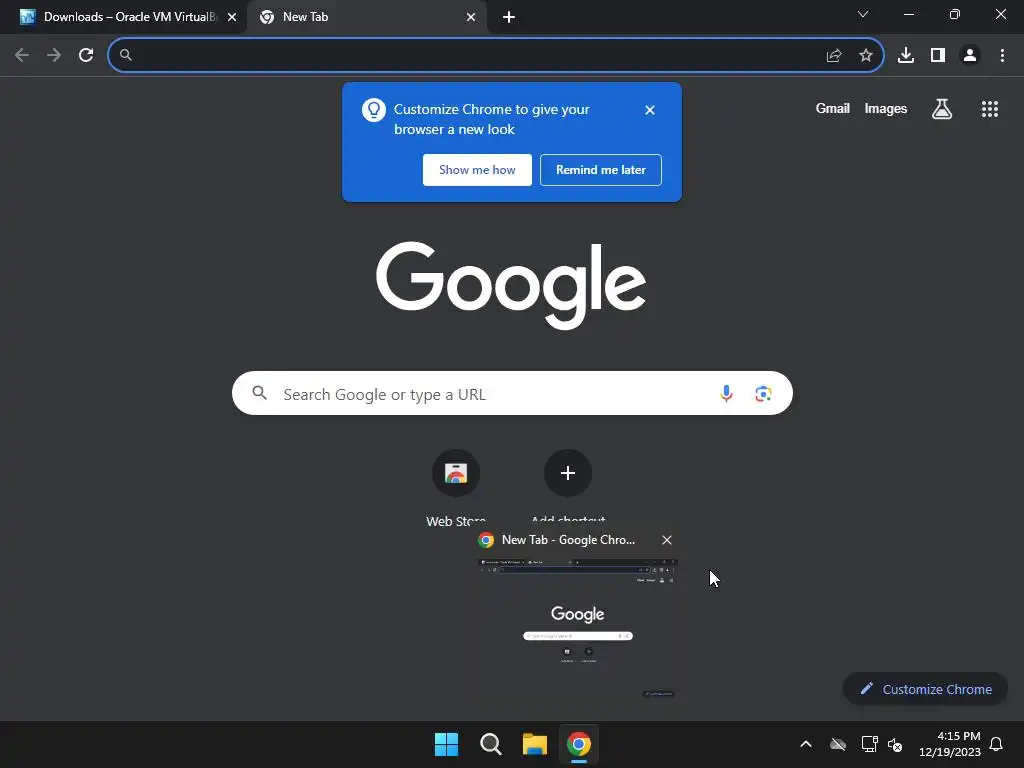Click the muted volume tray icon
Screen dimensions: 1024x768
click(x=895, y=744)
